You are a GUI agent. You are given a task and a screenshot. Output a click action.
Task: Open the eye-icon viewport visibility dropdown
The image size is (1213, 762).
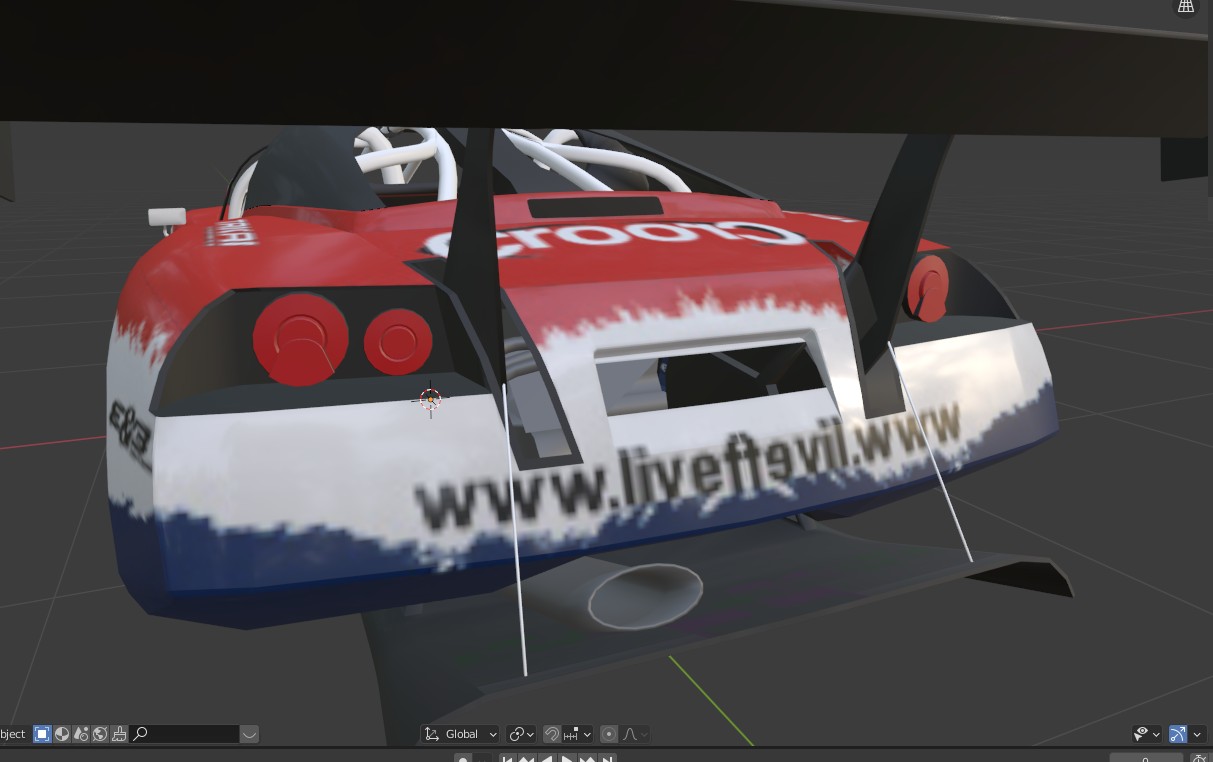click(1146, 734)
